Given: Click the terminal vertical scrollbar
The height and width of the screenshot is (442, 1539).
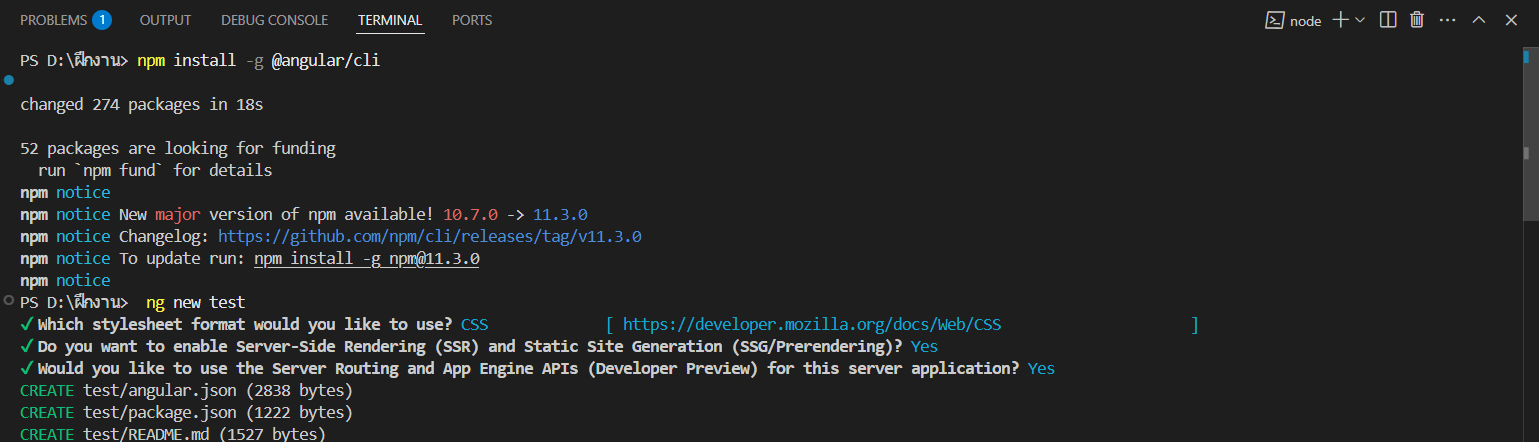Looking at the screenshot, I should 1530,150.
